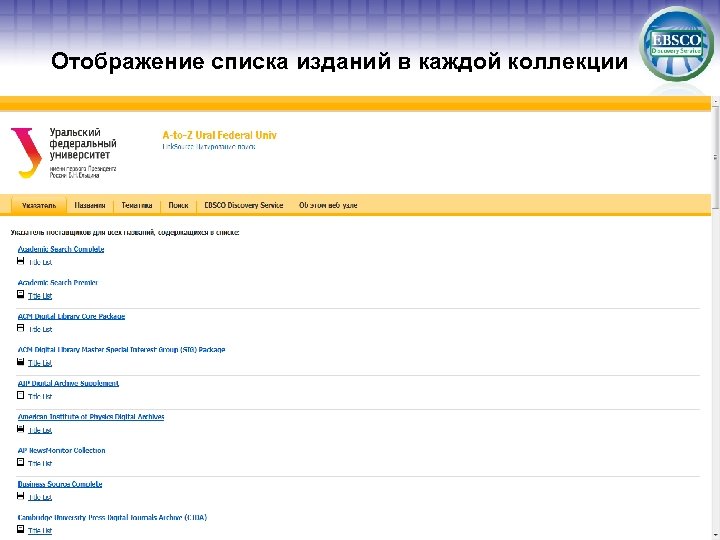The width and height of the screenshot is (720, 540).
Task: Open the Об этом веб-узле tab
Action: click(x=328, y=205)
